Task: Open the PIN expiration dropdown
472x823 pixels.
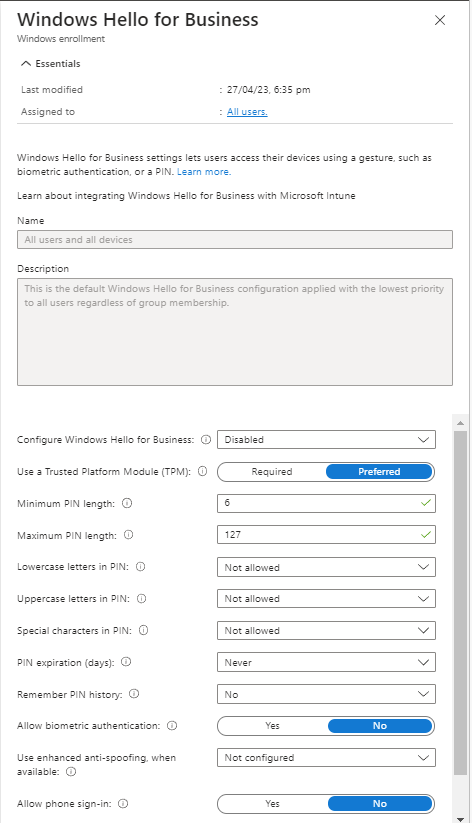Action: pos(326,662)
